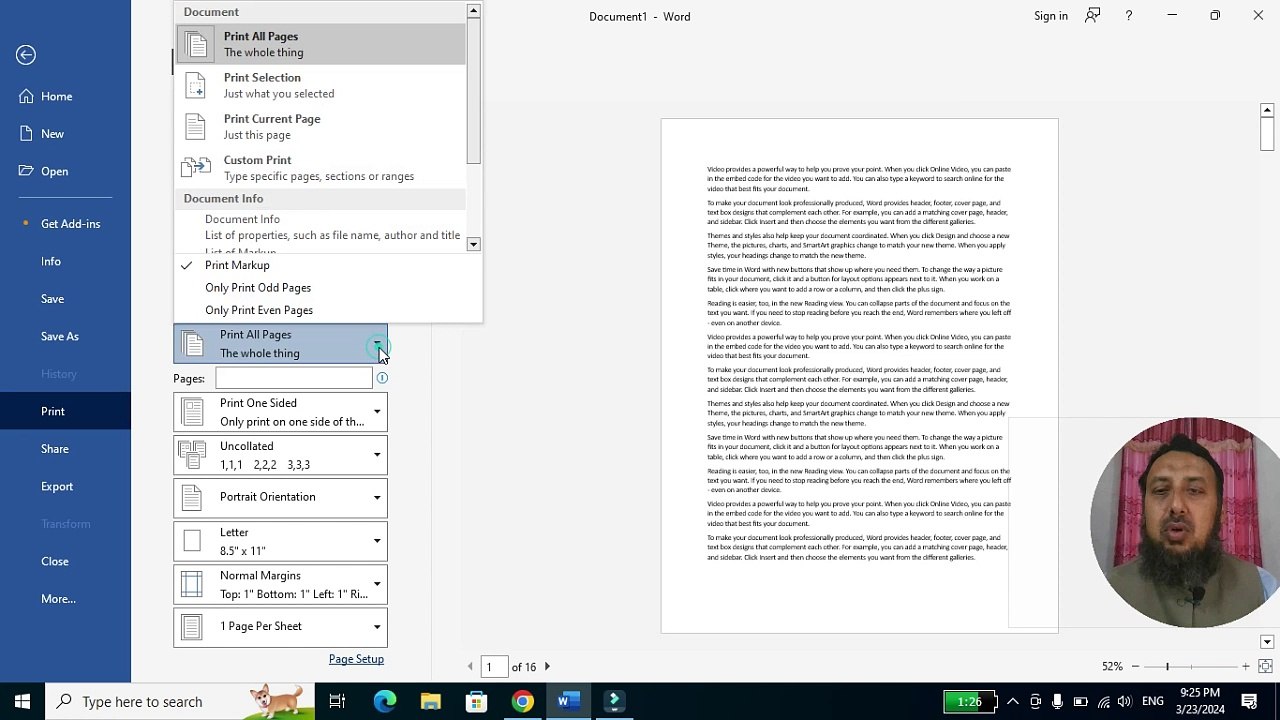Open the Normal Margins dropdown
1280x720 pixels.
tap(280, 584)
